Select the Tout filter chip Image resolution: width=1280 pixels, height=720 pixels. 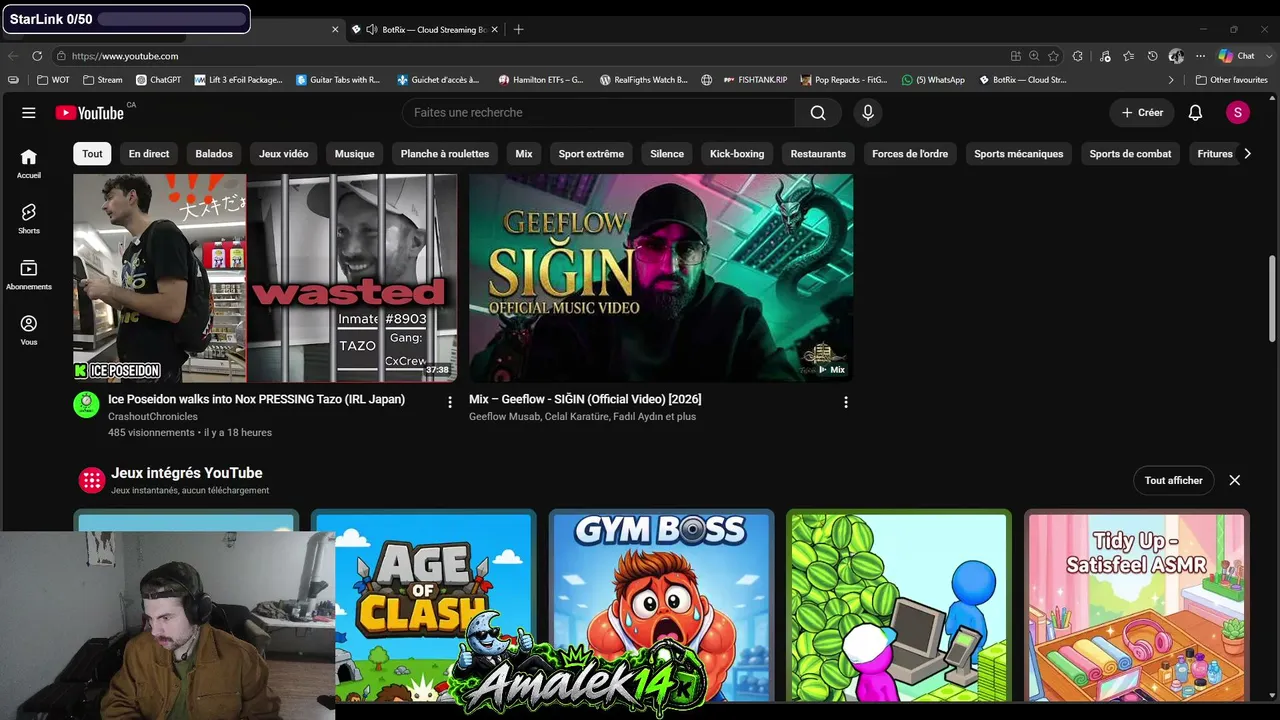coord(92,154)
